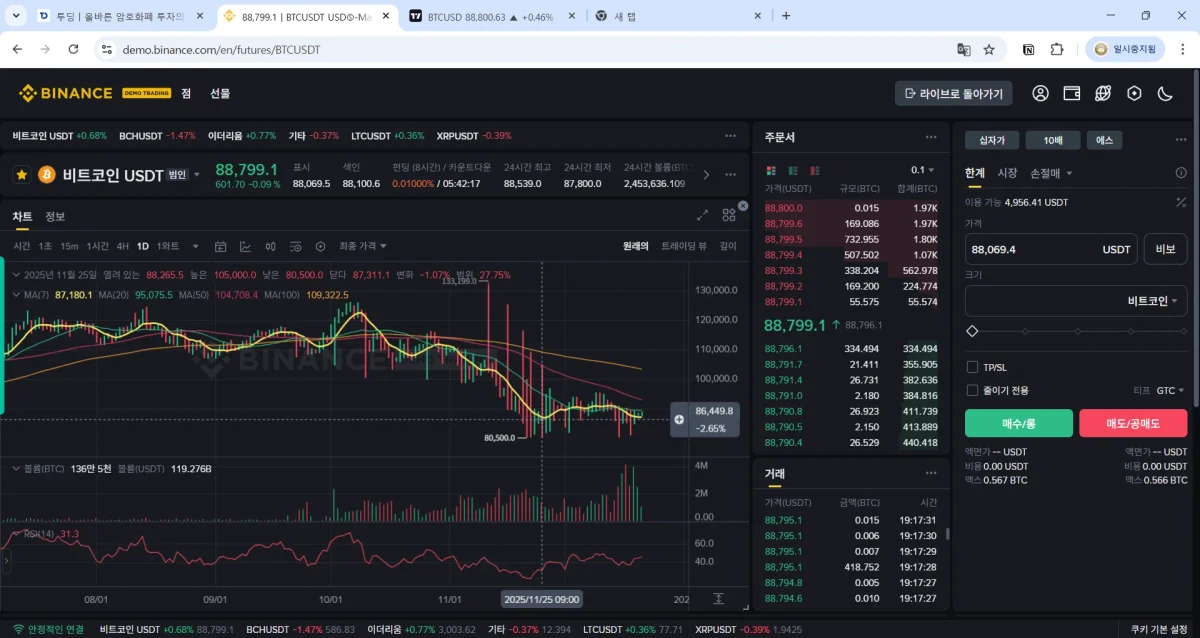Open trades panel more options menu
The image size is (1200, 638).
pyautogui.click(x=931, y=473)
